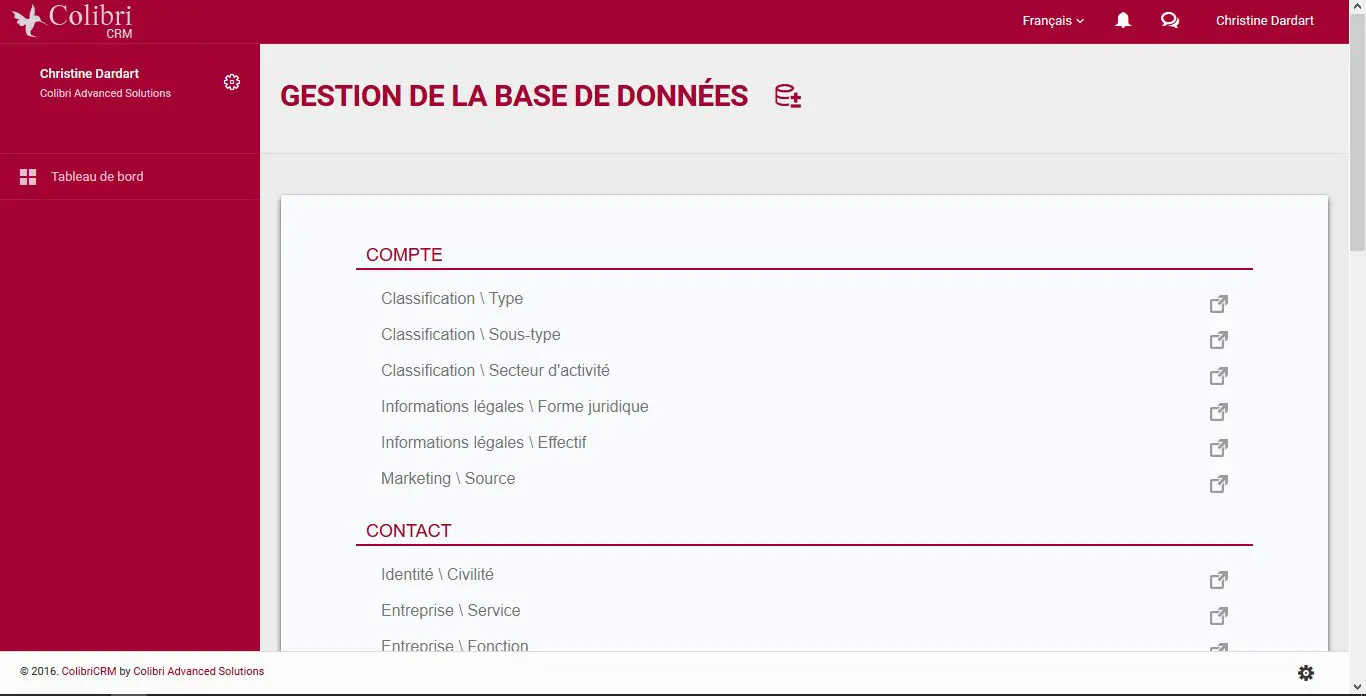1366x696 pixels.
Task: Open external link icon for Informations légales \ Effectif
Action: 1219,447
